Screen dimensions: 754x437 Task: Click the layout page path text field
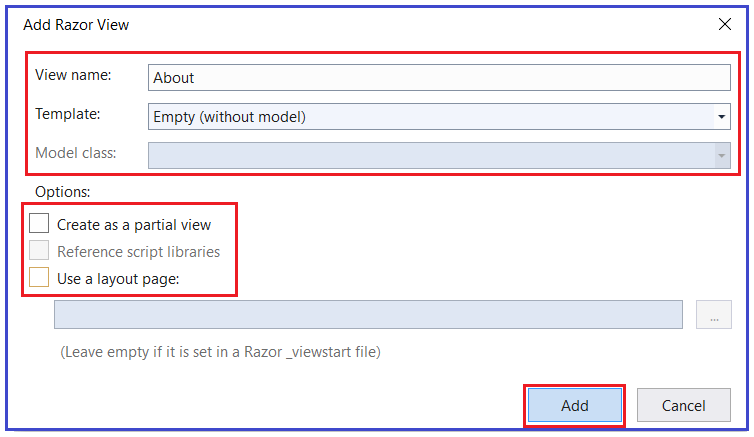tap(368, 315)
